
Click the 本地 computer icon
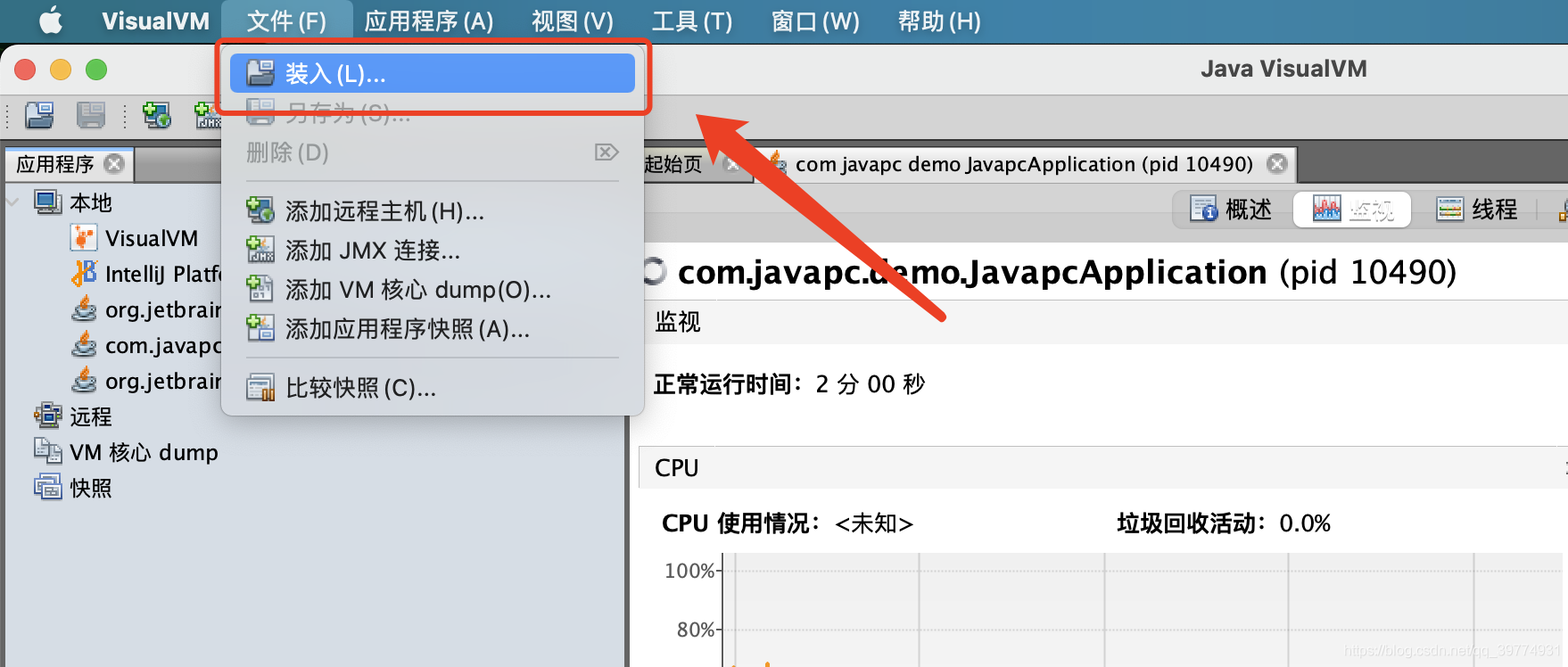point(47,202)
